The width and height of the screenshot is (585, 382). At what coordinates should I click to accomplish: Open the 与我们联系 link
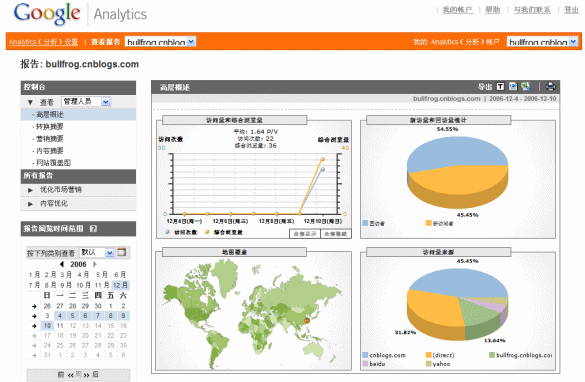click(x=532, y=10)
